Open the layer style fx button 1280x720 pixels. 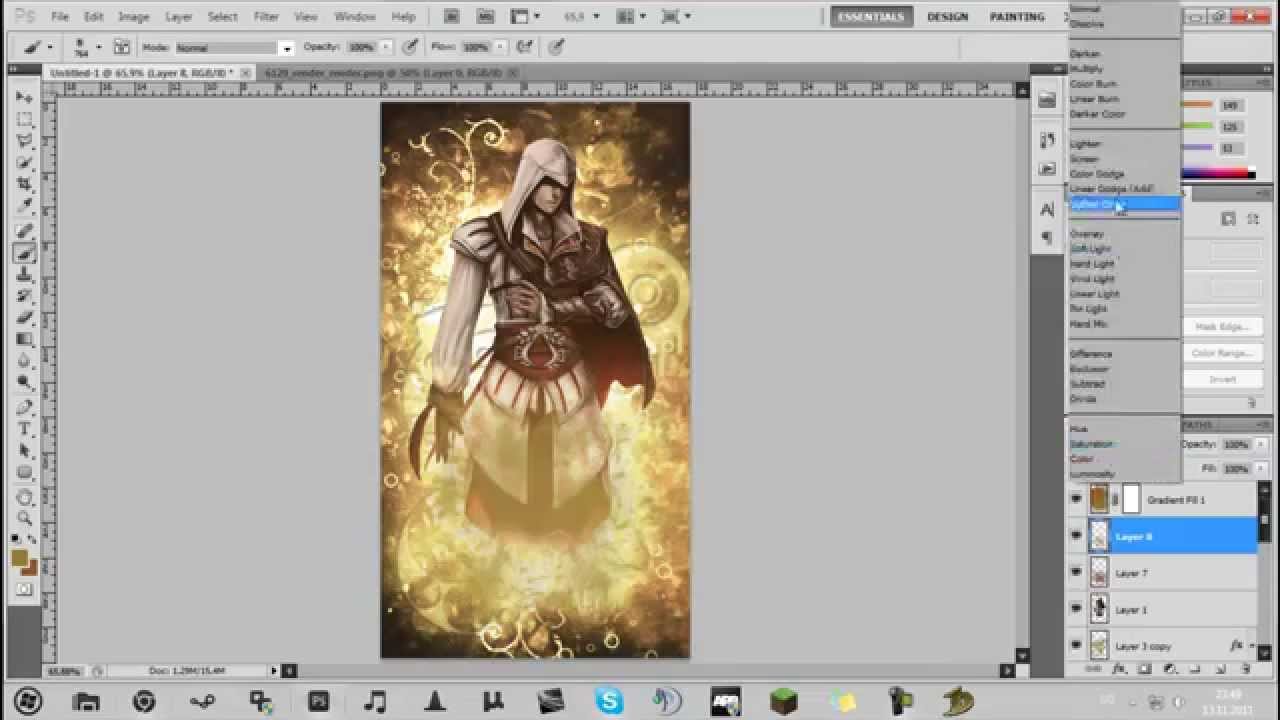pyautogui.click(x=1120, y=669)
